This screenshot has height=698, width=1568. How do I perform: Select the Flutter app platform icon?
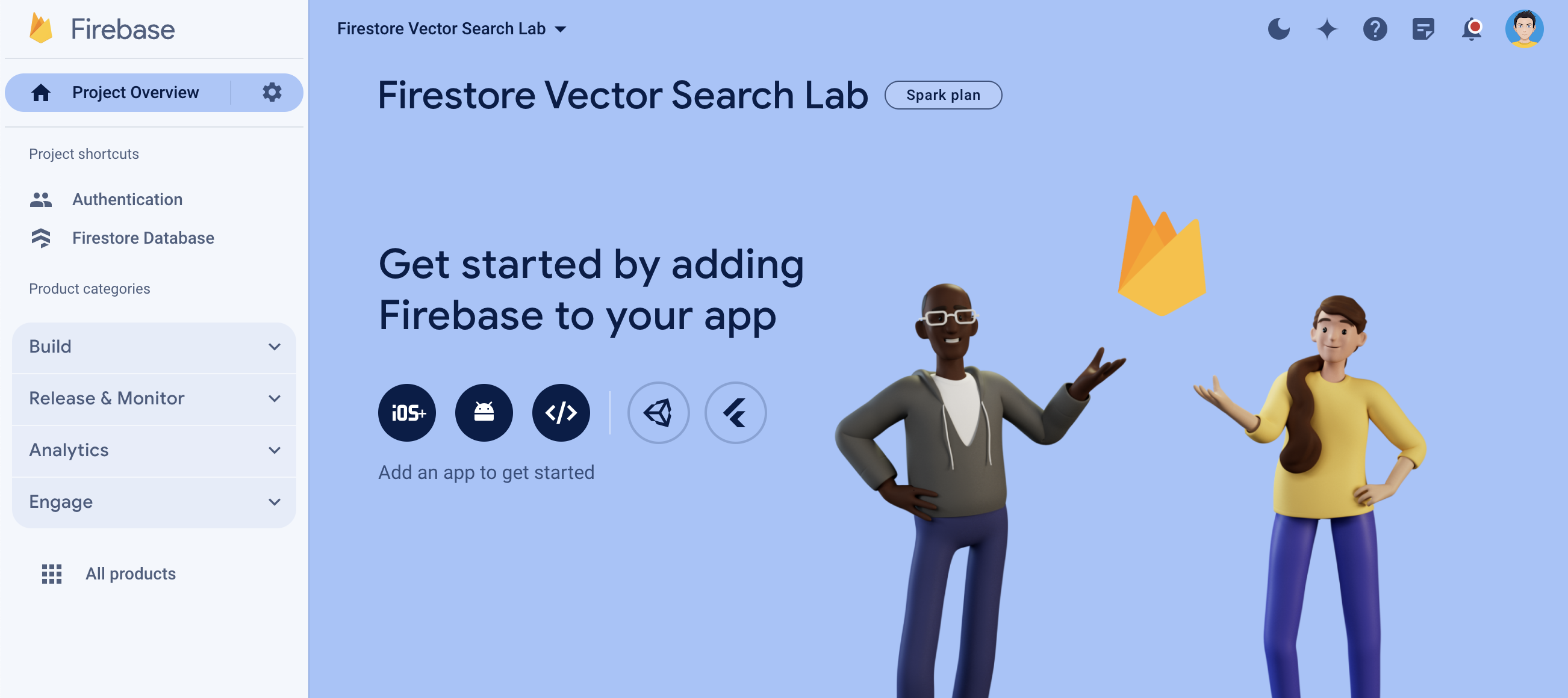tap(737, 411)
